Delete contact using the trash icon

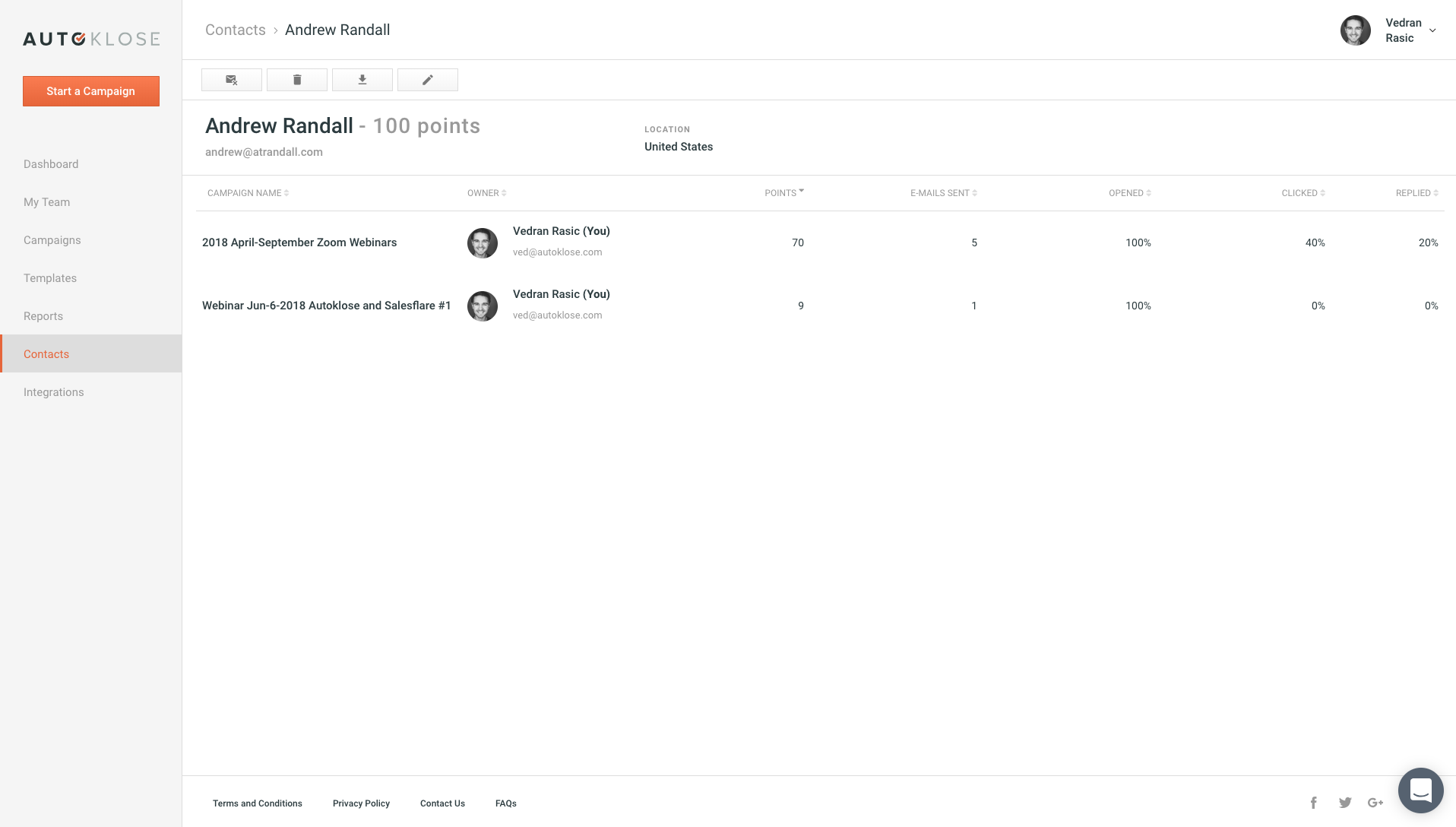(x=297, y=80)
